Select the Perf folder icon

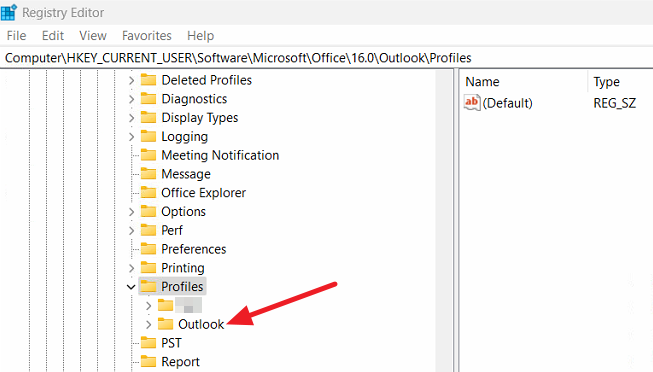coord(148,230)
